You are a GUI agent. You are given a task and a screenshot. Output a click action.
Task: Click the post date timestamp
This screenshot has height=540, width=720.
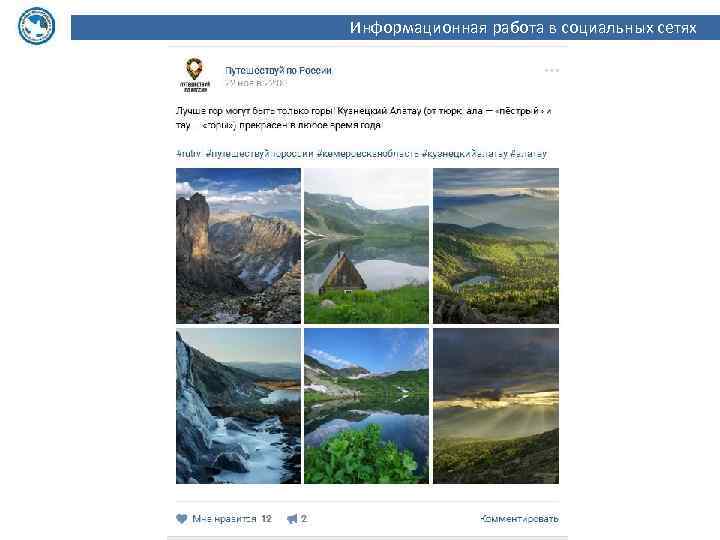tap(255, 83)
